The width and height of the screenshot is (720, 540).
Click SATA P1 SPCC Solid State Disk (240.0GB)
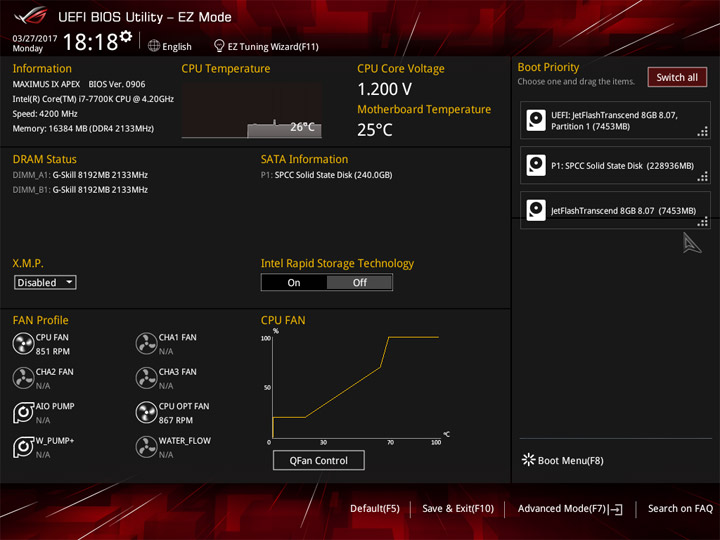[326, 175]
